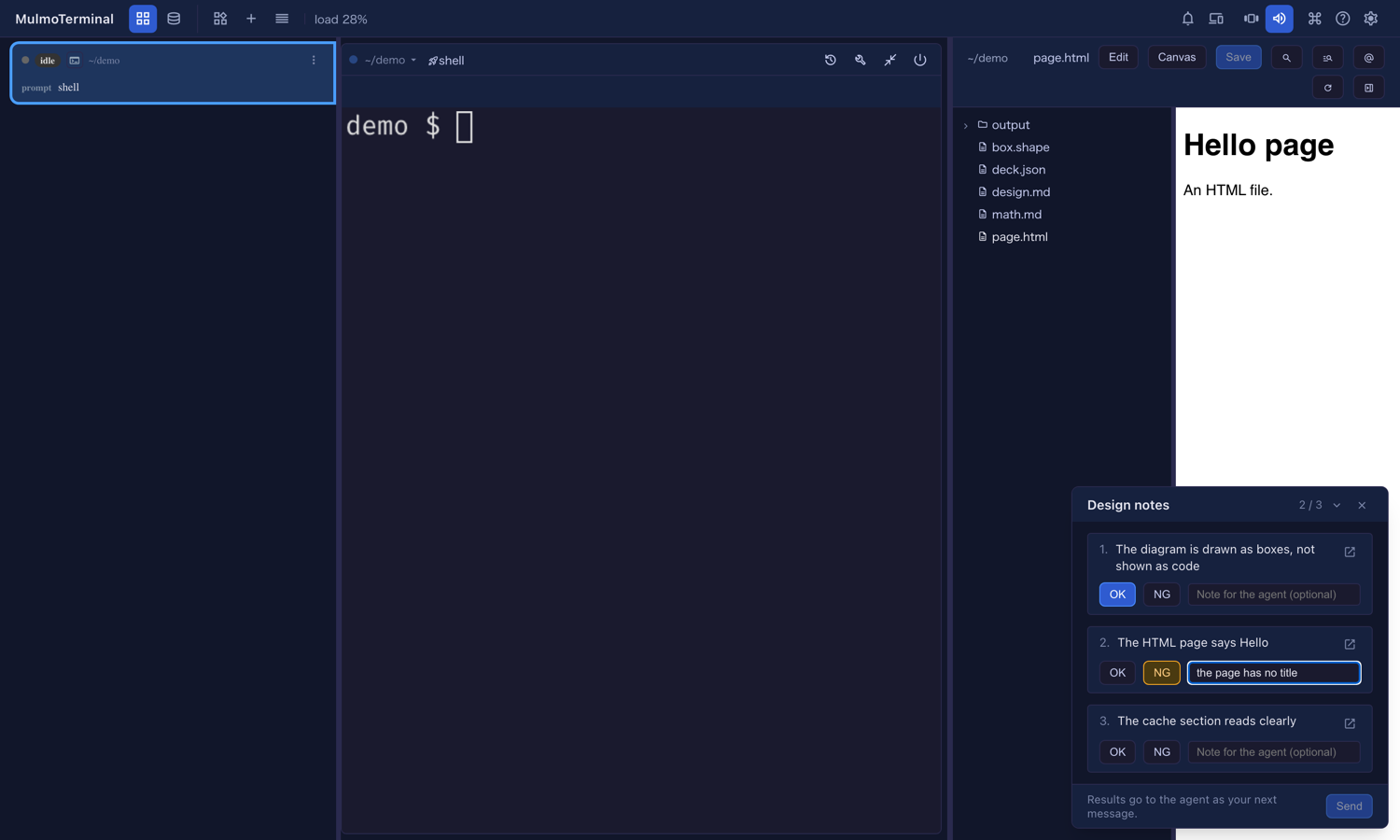Collapse the Design notes panel chevron
Image resolution: width=1400 pixels, height=840 pixels.
coord(1337,506)
